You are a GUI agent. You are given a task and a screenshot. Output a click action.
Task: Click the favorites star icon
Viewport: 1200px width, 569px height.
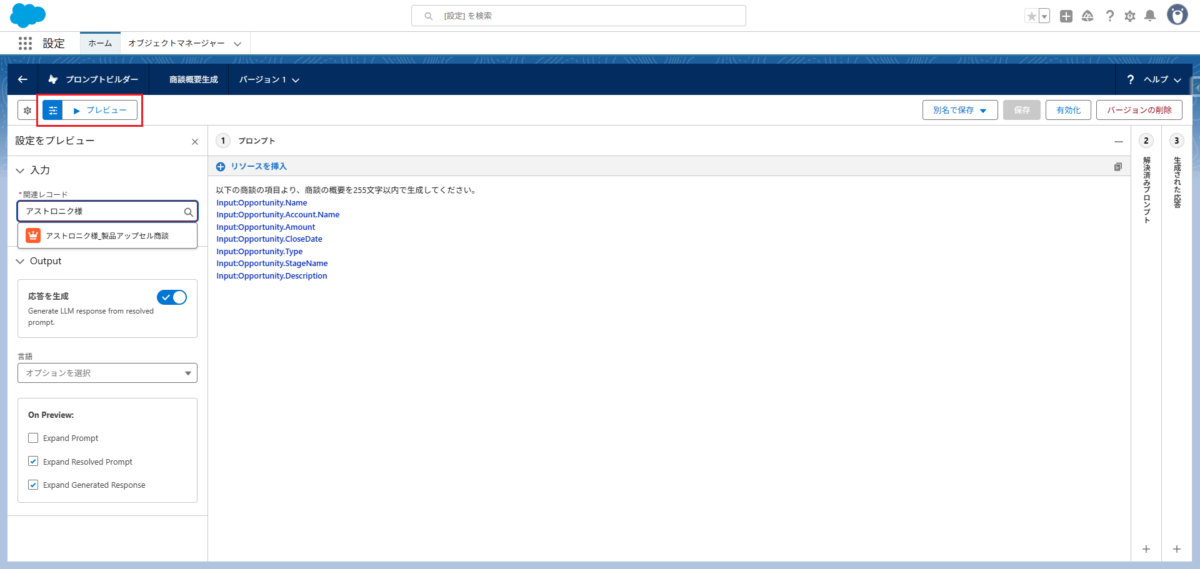[x=1031, y=16]
